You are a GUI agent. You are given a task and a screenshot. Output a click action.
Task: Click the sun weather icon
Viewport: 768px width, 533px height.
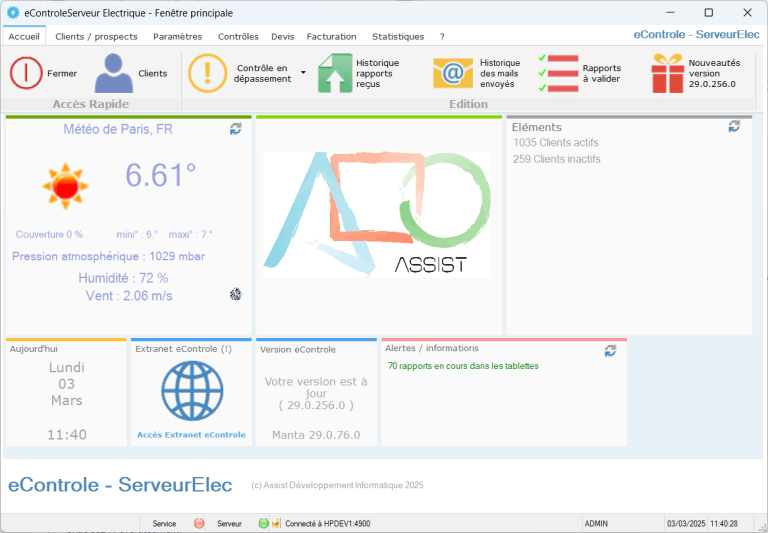tap(65, 186)
